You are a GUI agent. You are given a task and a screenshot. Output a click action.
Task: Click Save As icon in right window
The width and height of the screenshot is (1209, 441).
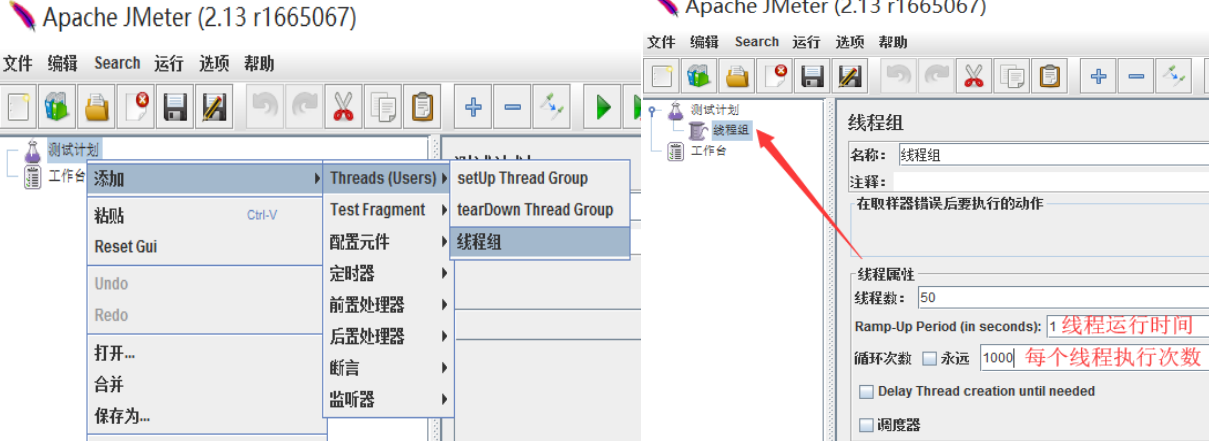click(850, 76)
